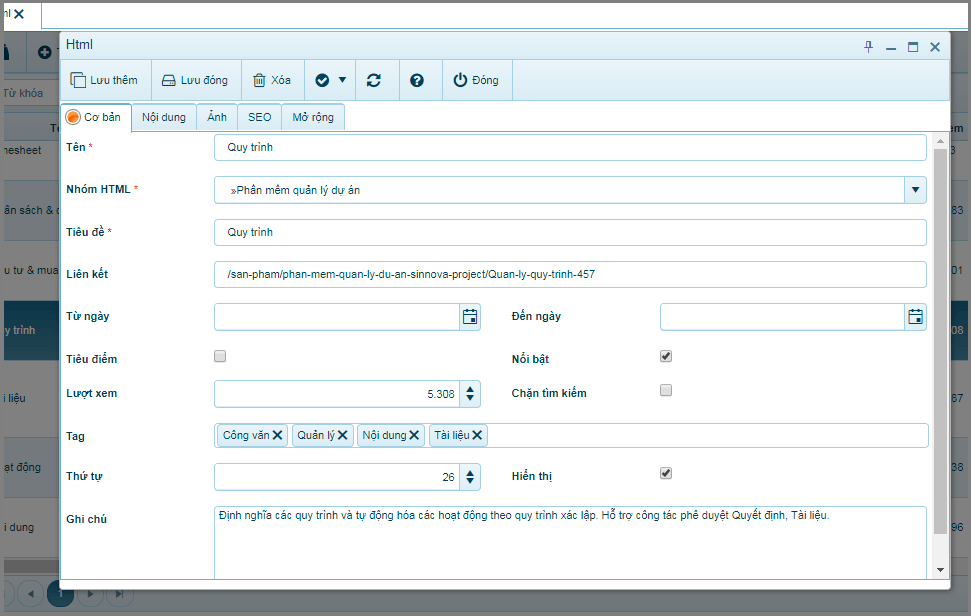Click the Lượt xem number field
Viewport: 971px width, 616px height.
337,394
